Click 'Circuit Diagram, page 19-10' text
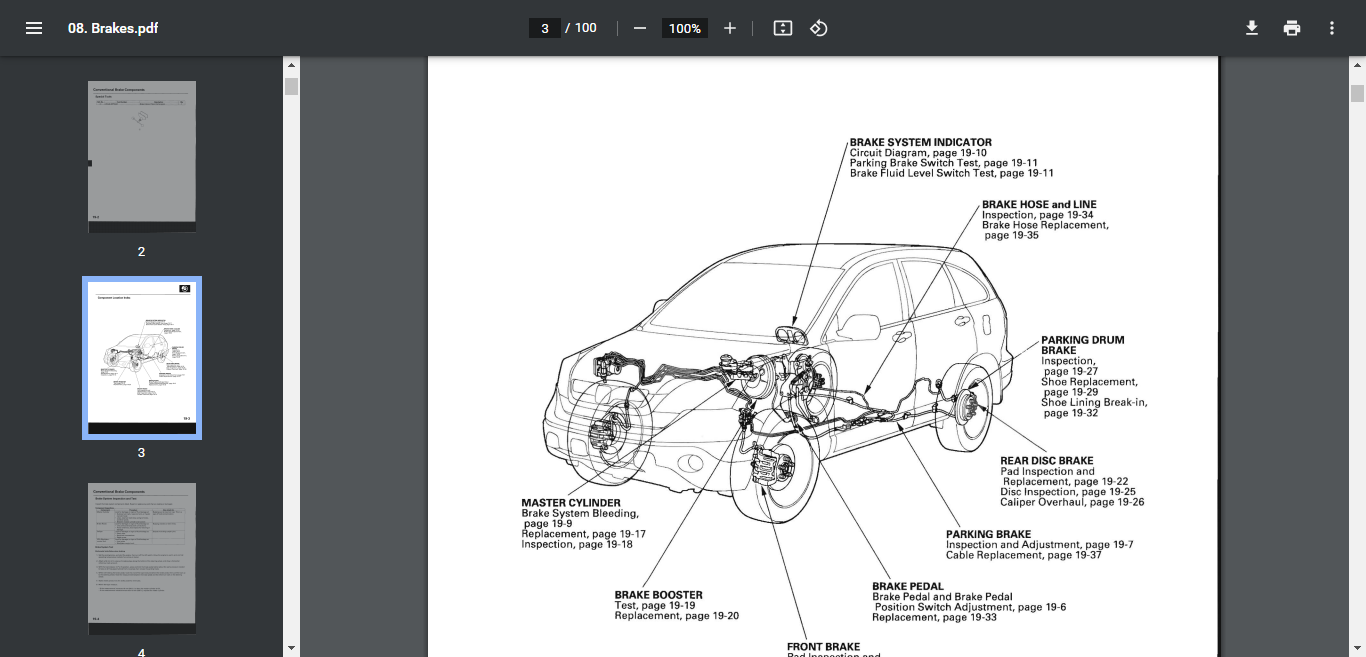 click(x=918, y=153)
